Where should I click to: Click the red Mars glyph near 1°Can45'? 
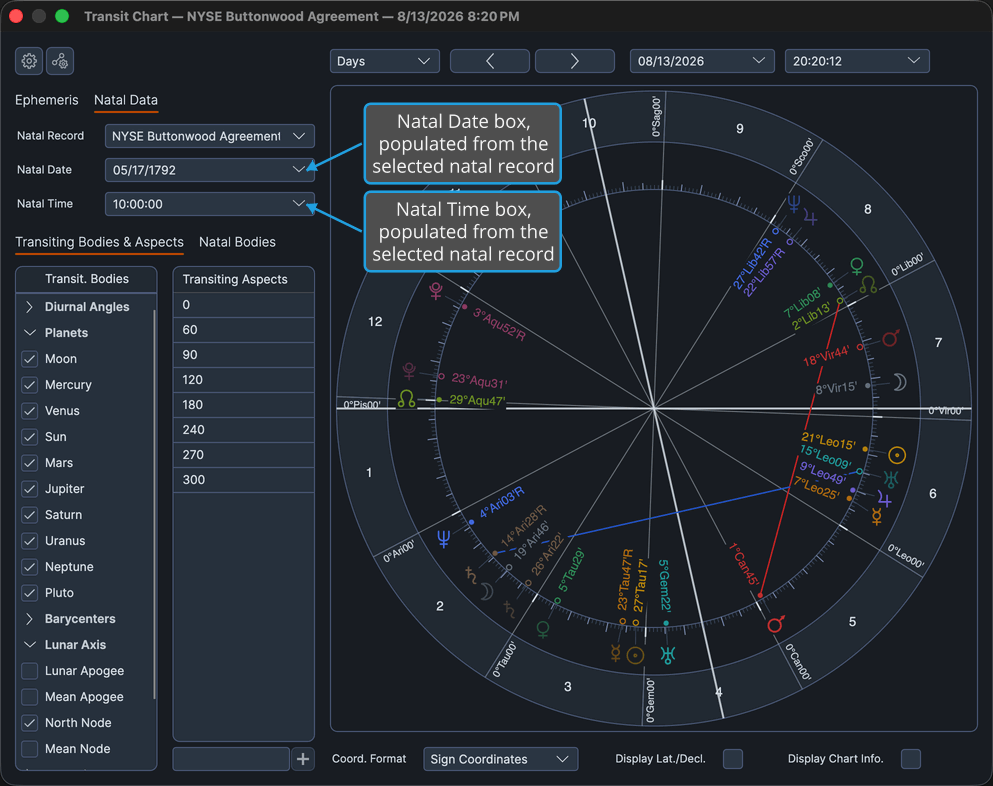pos(776,624)
